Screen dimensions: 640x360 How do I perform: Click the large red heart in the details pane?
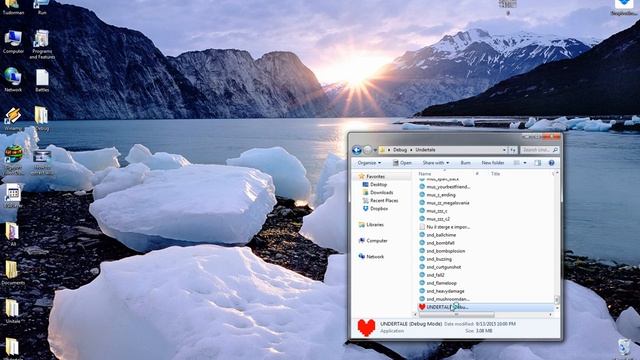tap(366, 328)
